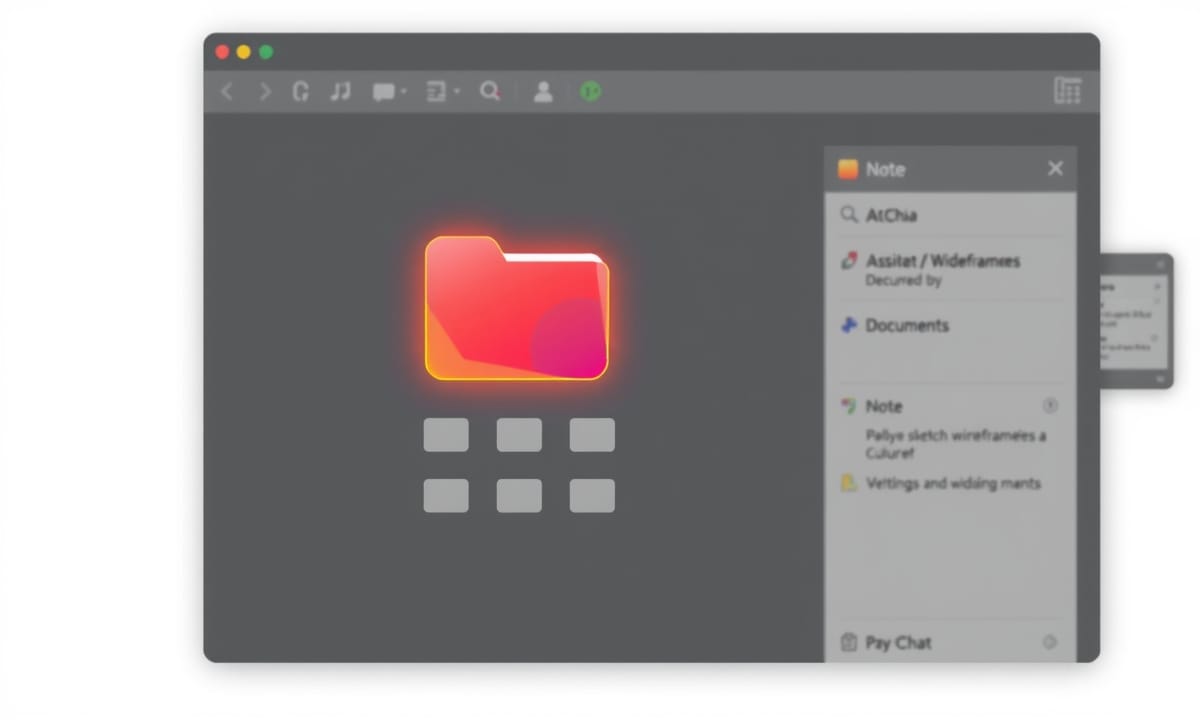
Task: Click the magnifier icon beside AtChia
Action: (x=849, y=215)
